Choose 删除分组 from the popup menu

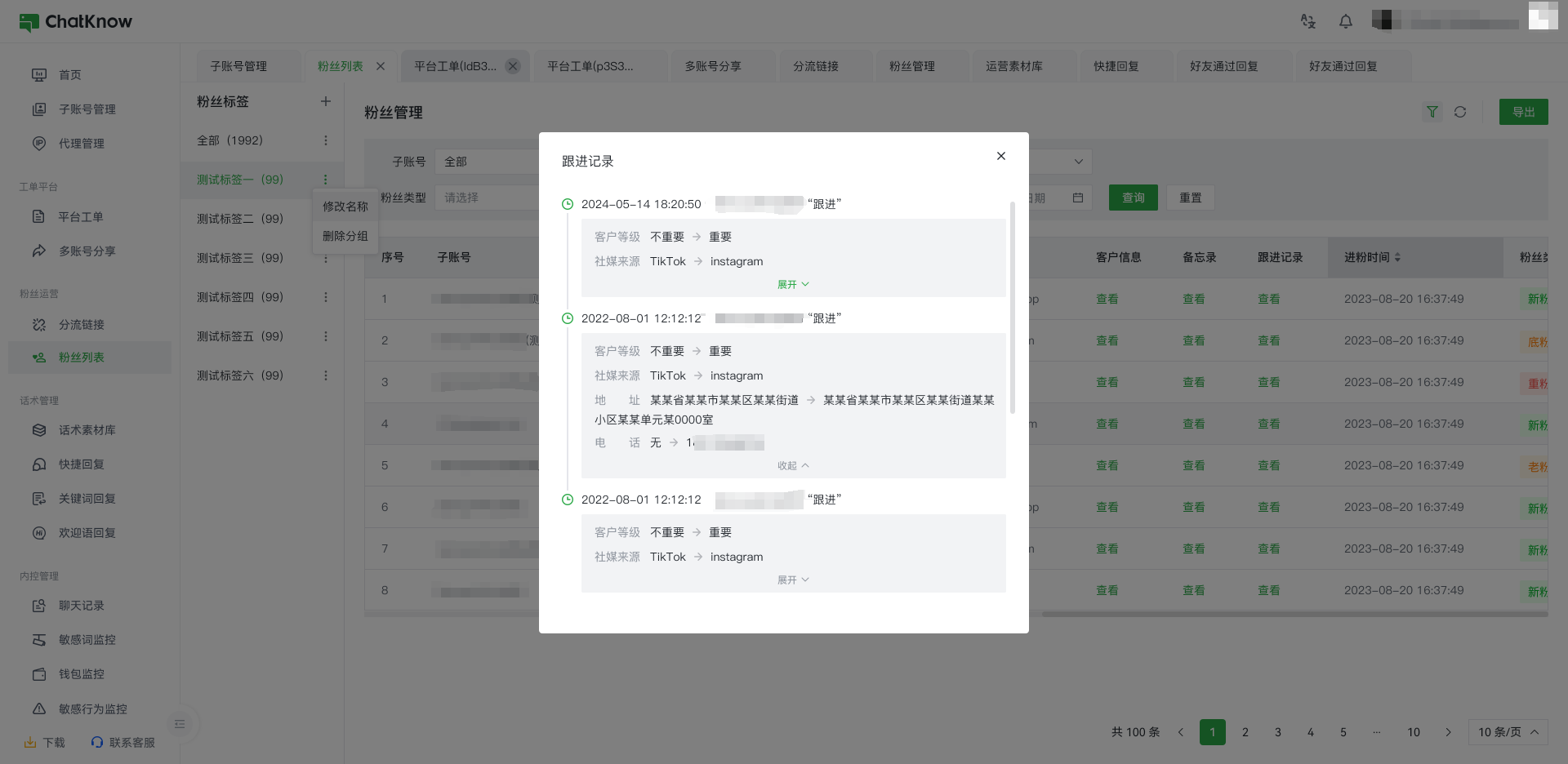tap(345, 236)
